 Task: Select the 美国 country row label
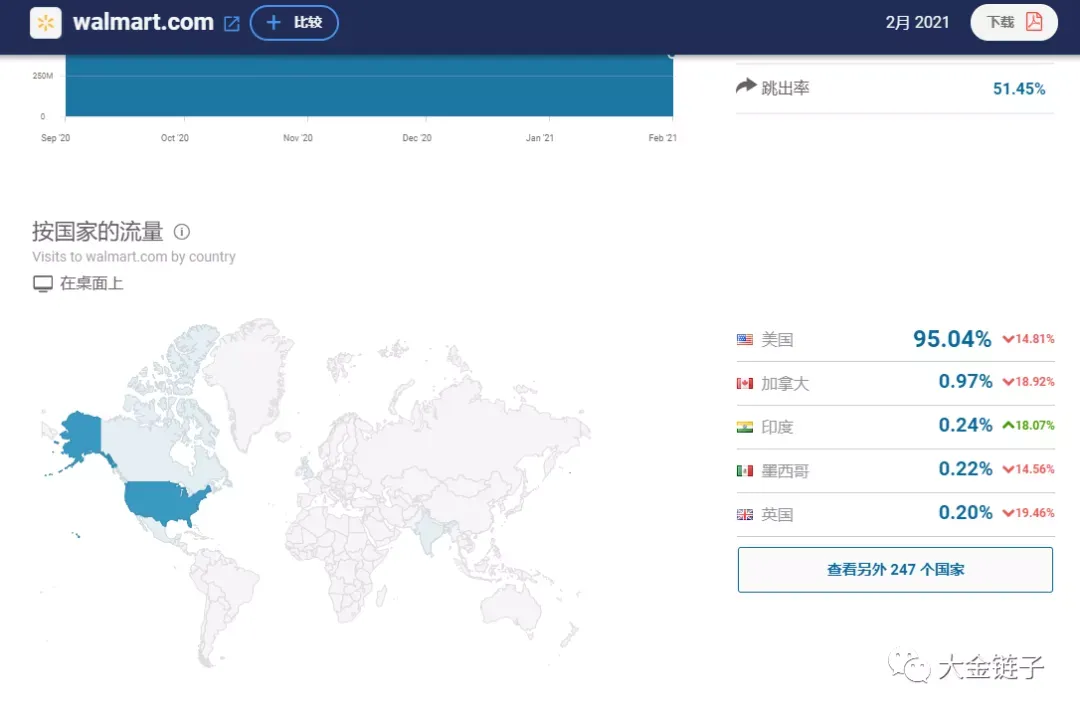777,340
